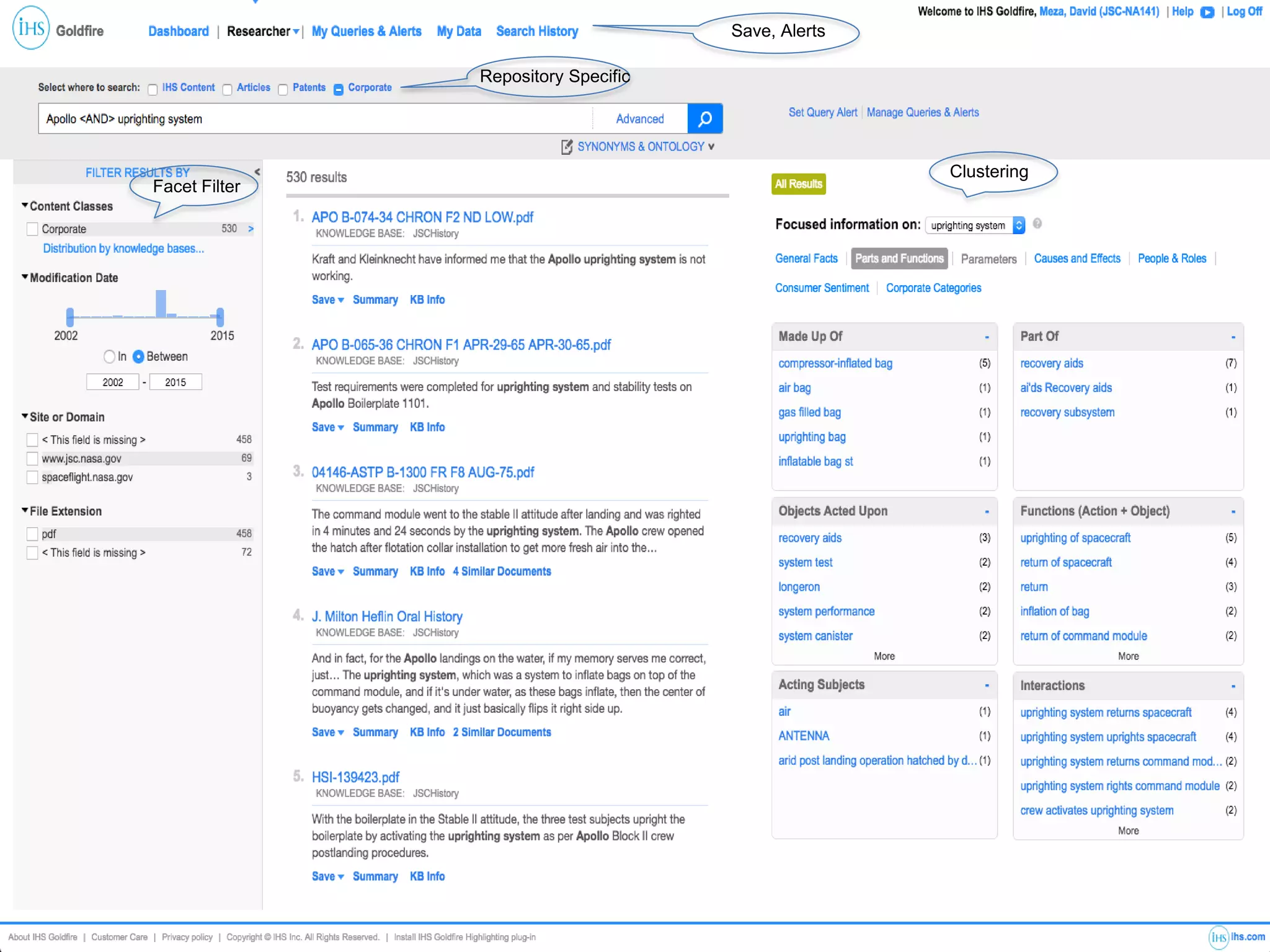Expand Synonyms & Ontology
The height and width of the screenshot is (952, 1270).
646,147
